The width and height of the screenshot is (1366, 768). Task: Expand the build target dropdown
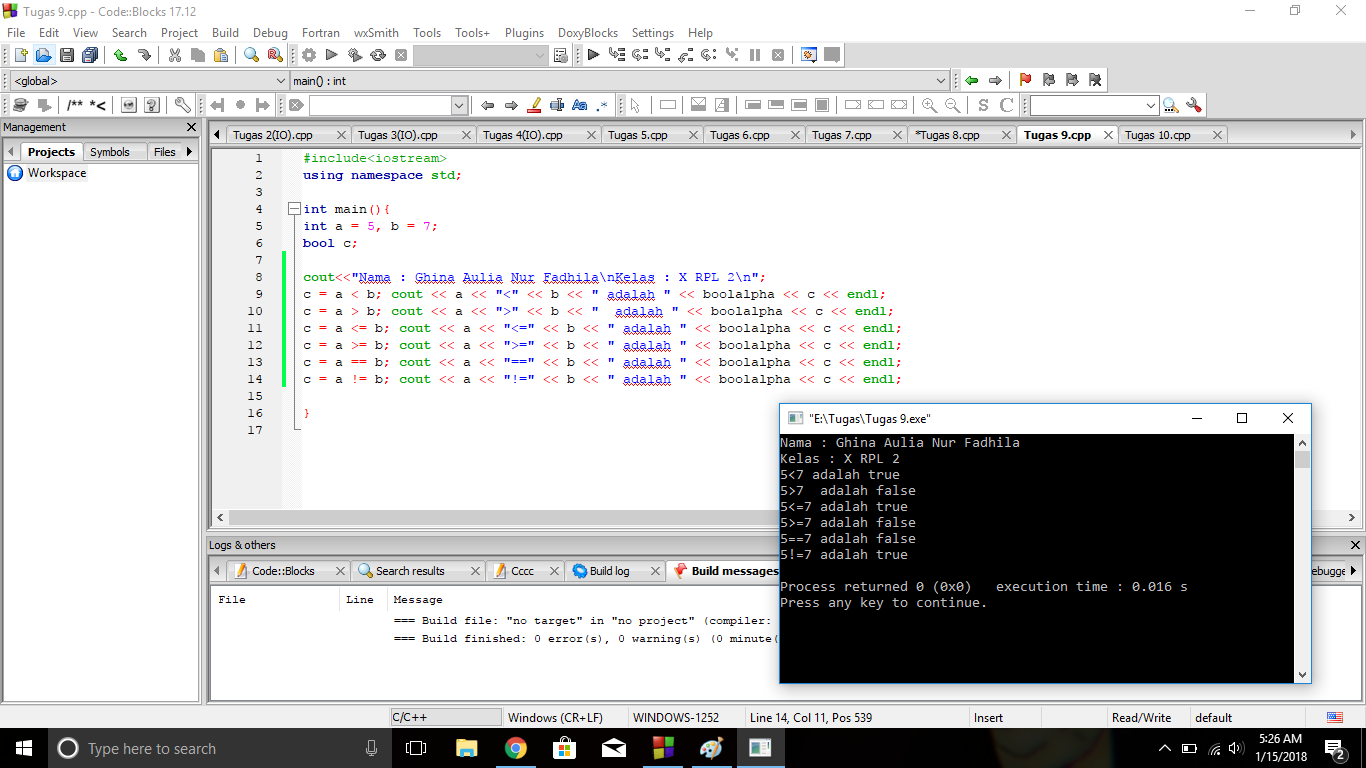(x=540, y=56)
